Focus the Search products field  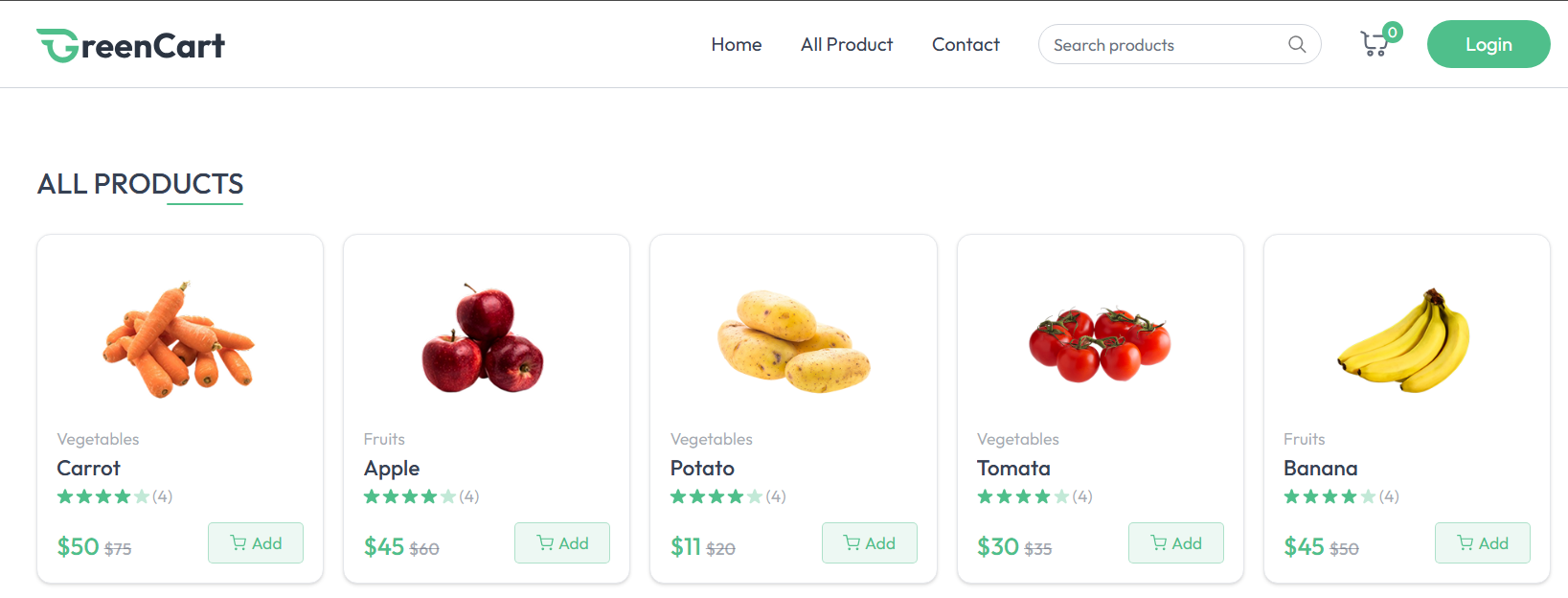(1164, 45)
